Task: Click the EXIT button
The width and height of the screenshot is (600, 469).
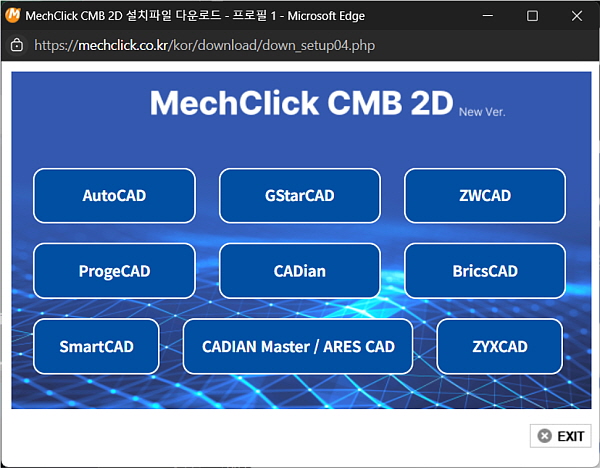Action: [x=561, y=436]
